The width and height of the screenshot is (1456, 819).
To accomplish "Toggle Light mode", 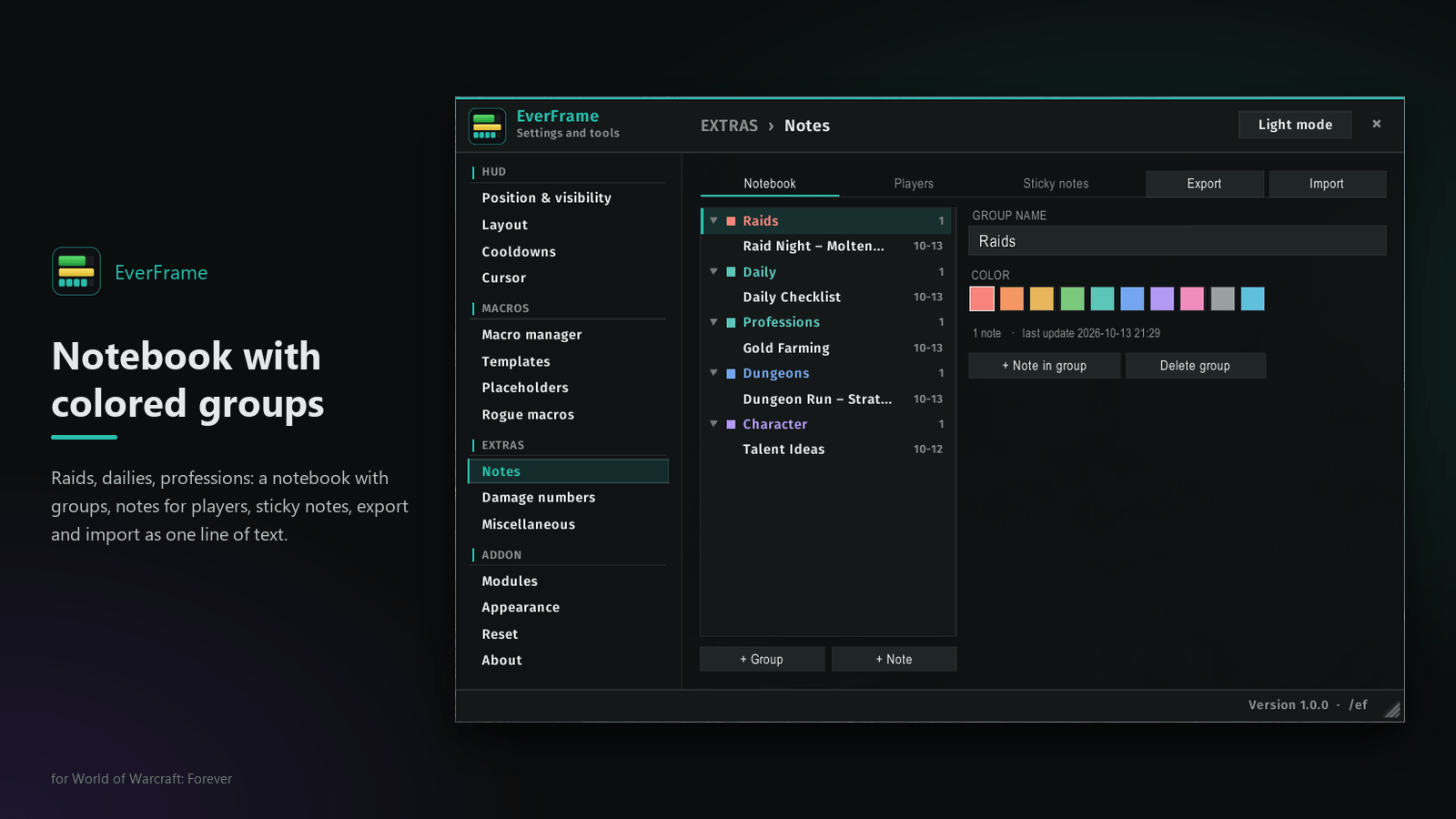I will pyautogui.click(x=1295, y=125).
